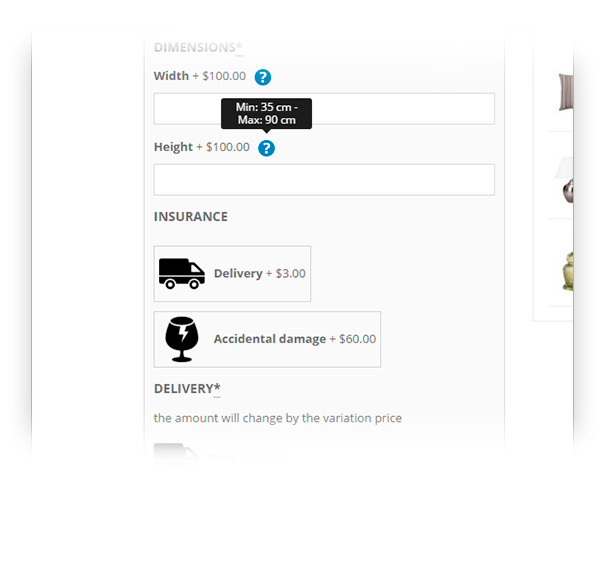Click the variation price description text
Image resolution: width=600 pixels, height=587 pixels.
(278, 418)
